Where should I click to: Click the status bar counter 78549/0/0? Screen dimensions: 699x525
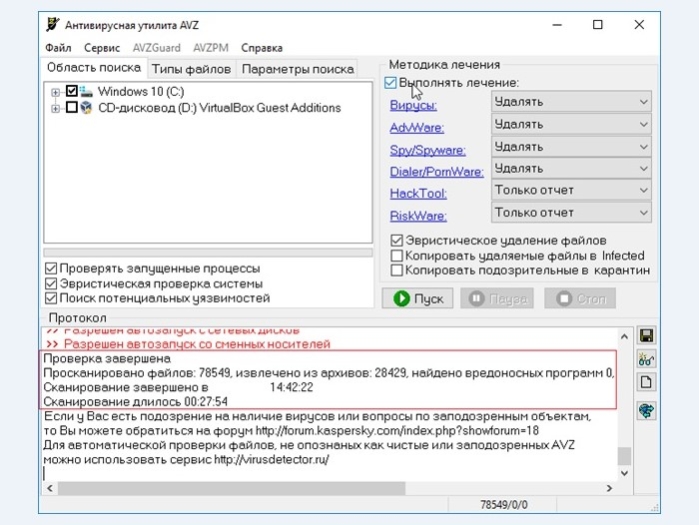(504, 504)
